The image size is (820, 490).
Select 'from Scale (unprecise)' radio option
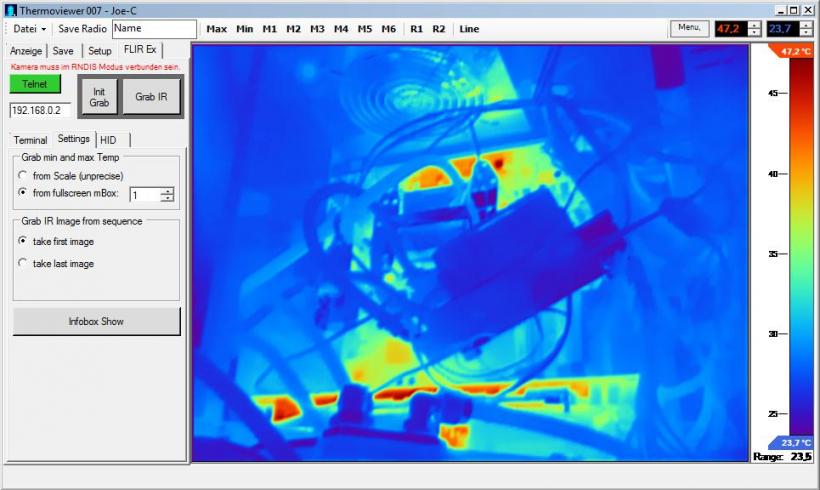point(24,176)
